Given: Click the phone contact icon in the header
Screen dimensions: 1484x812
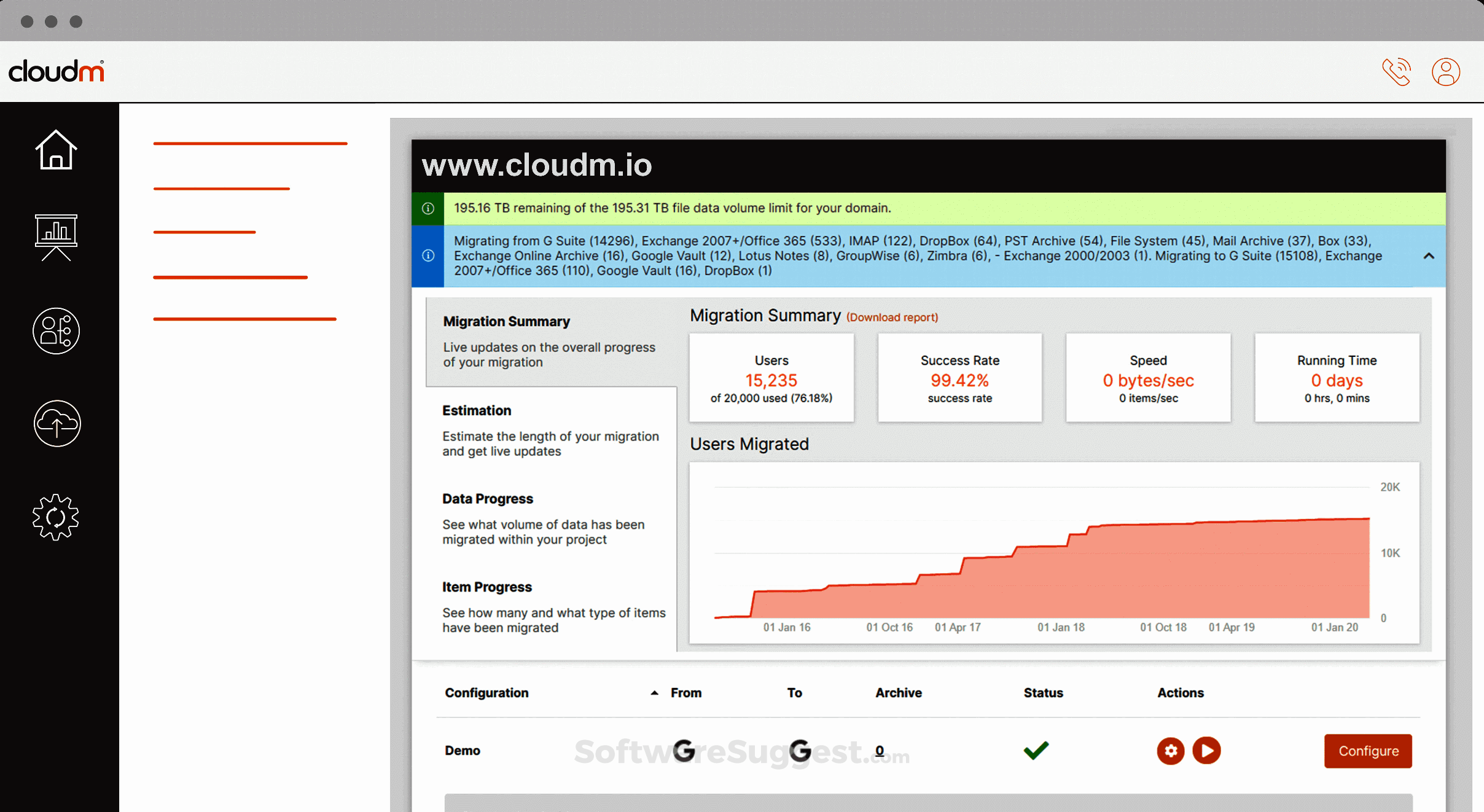Looking at the screenshot, I should coord(1397,71).
